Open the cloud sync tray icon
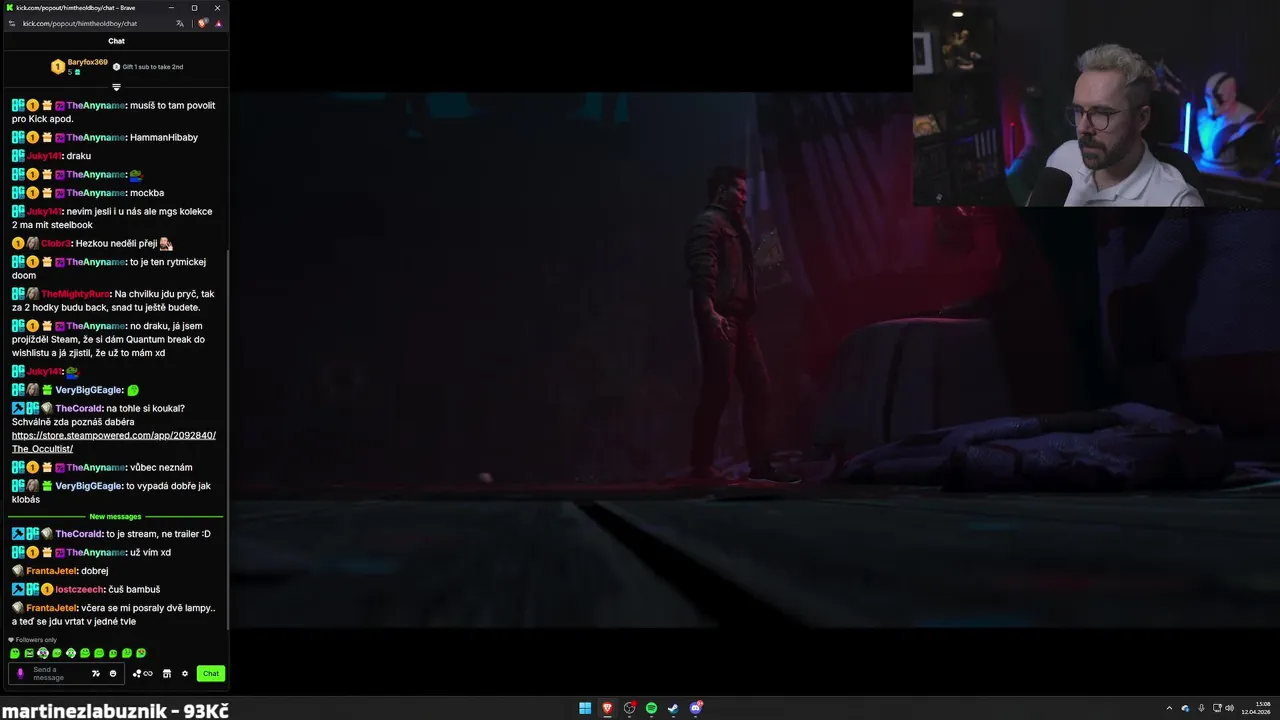1280x720 pixels. tap(1185, 708)
